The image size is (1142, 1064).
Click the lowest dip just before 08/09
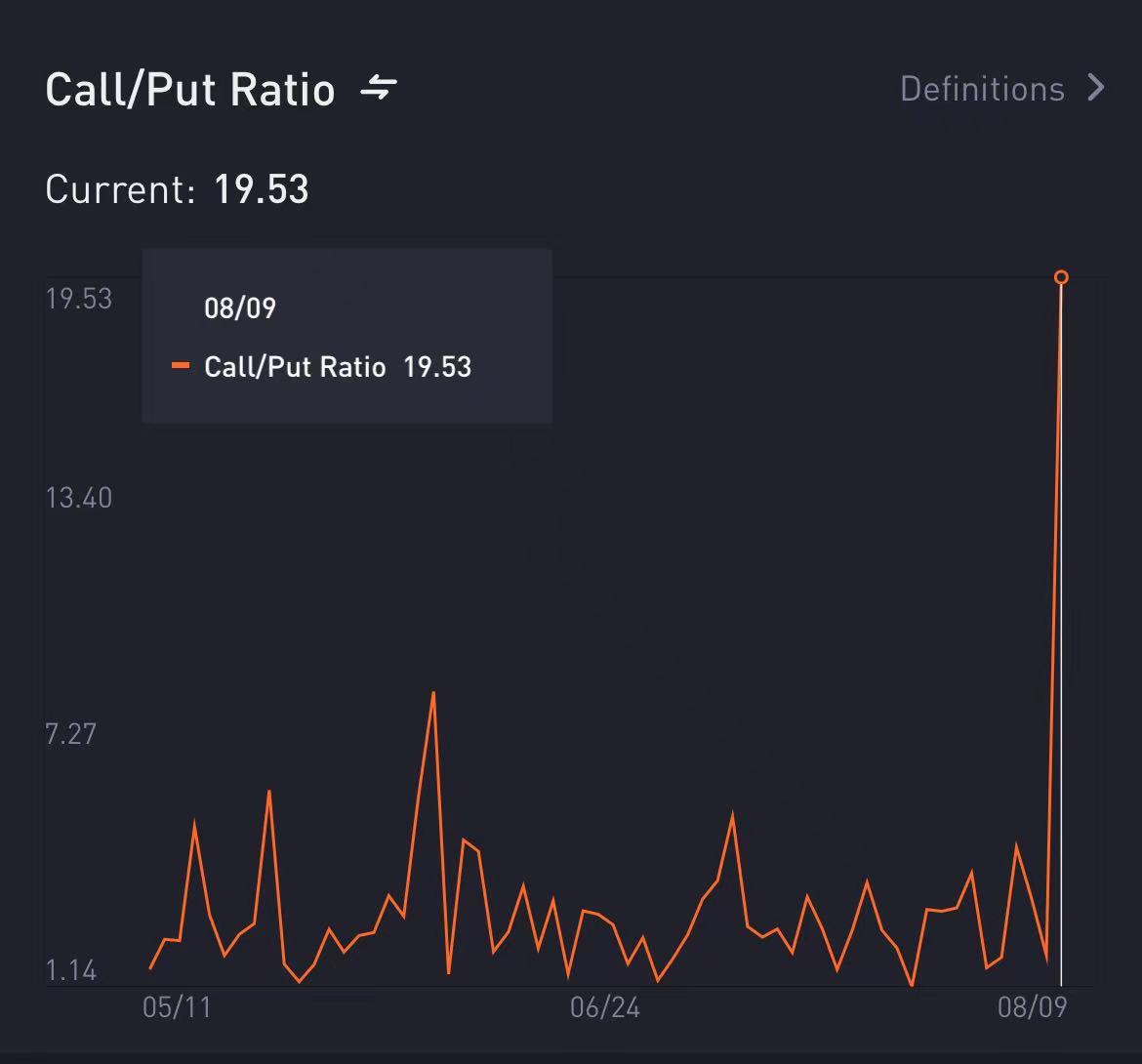coord(1046,961)
